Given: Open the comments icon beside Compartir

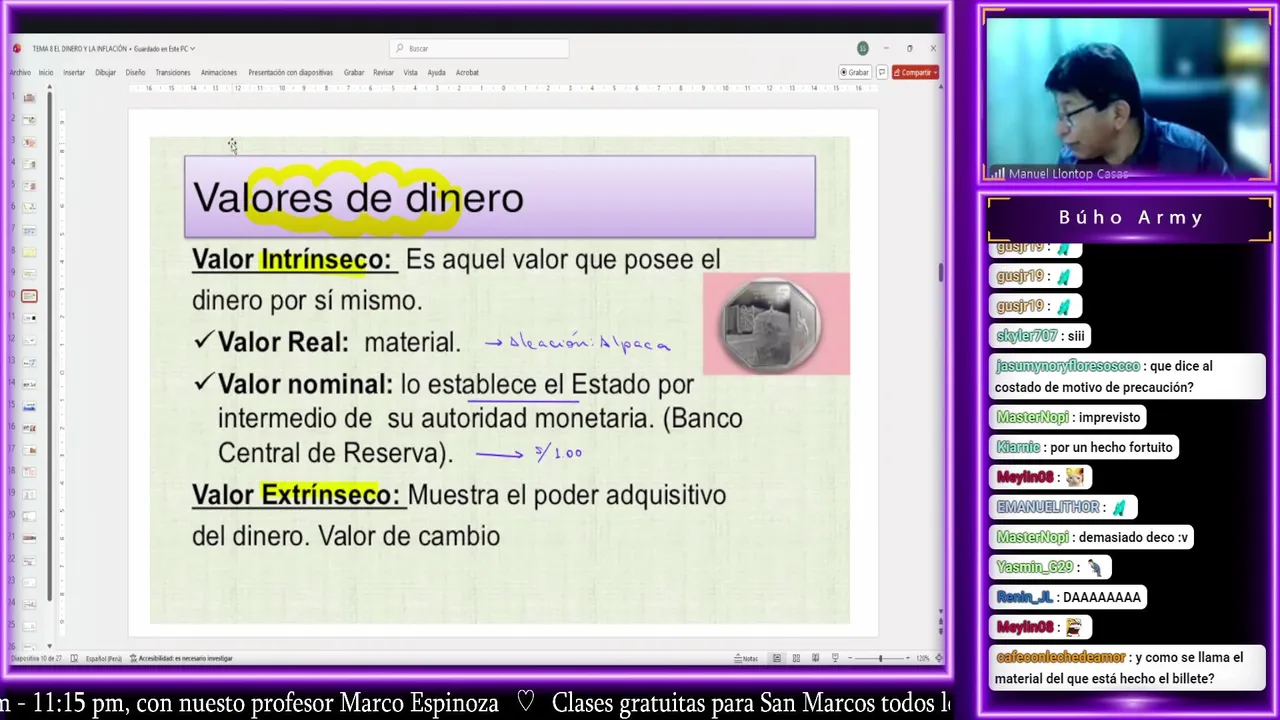Looking at the screenshot, I should (881, 72).
